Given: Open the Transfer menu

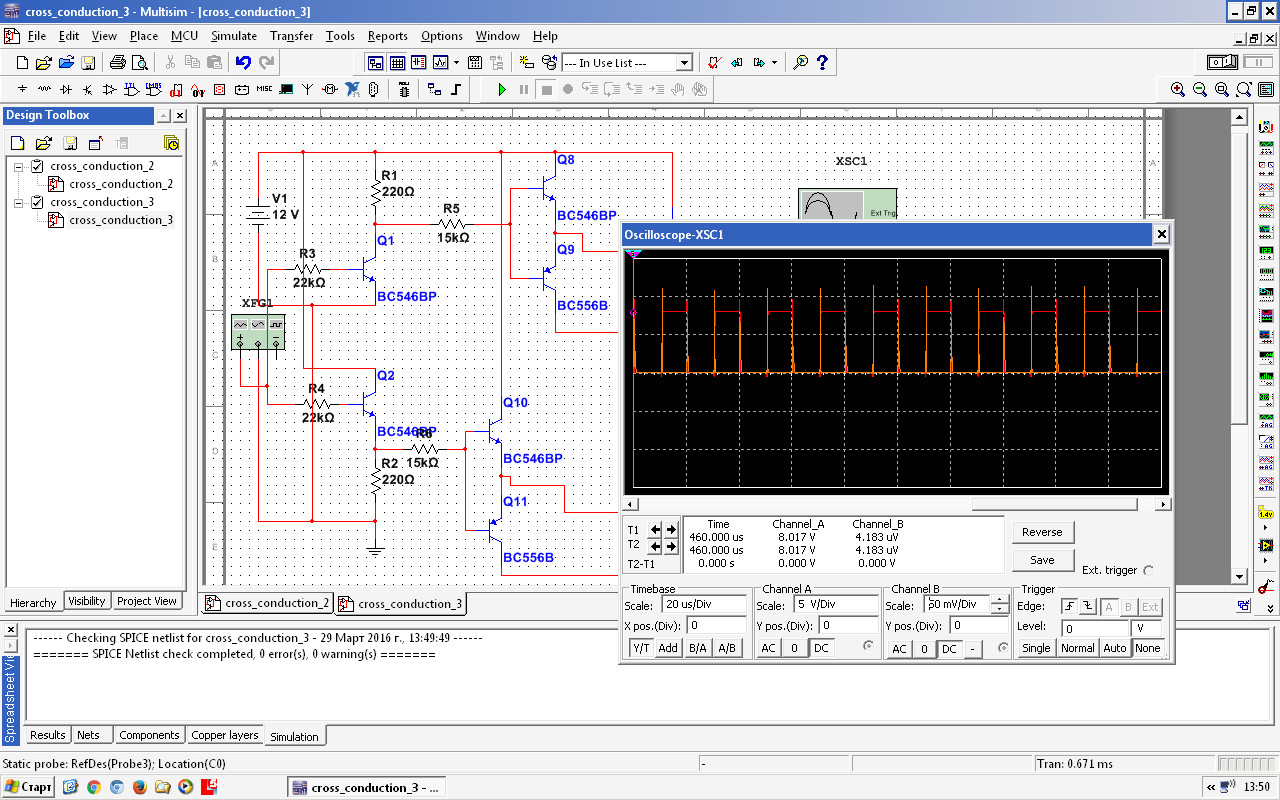Looking at the screenshot, I should pyautogui.click(x=291, y=36).
